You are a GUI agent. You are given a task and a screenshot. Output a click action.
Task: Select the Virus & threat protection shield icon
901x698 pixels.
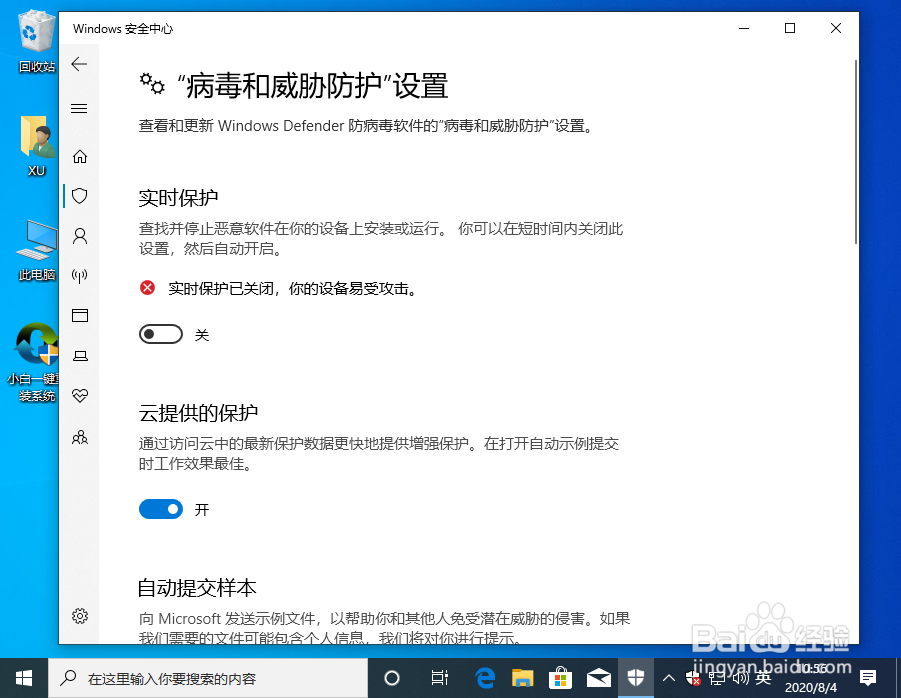[x=80, y=196]
